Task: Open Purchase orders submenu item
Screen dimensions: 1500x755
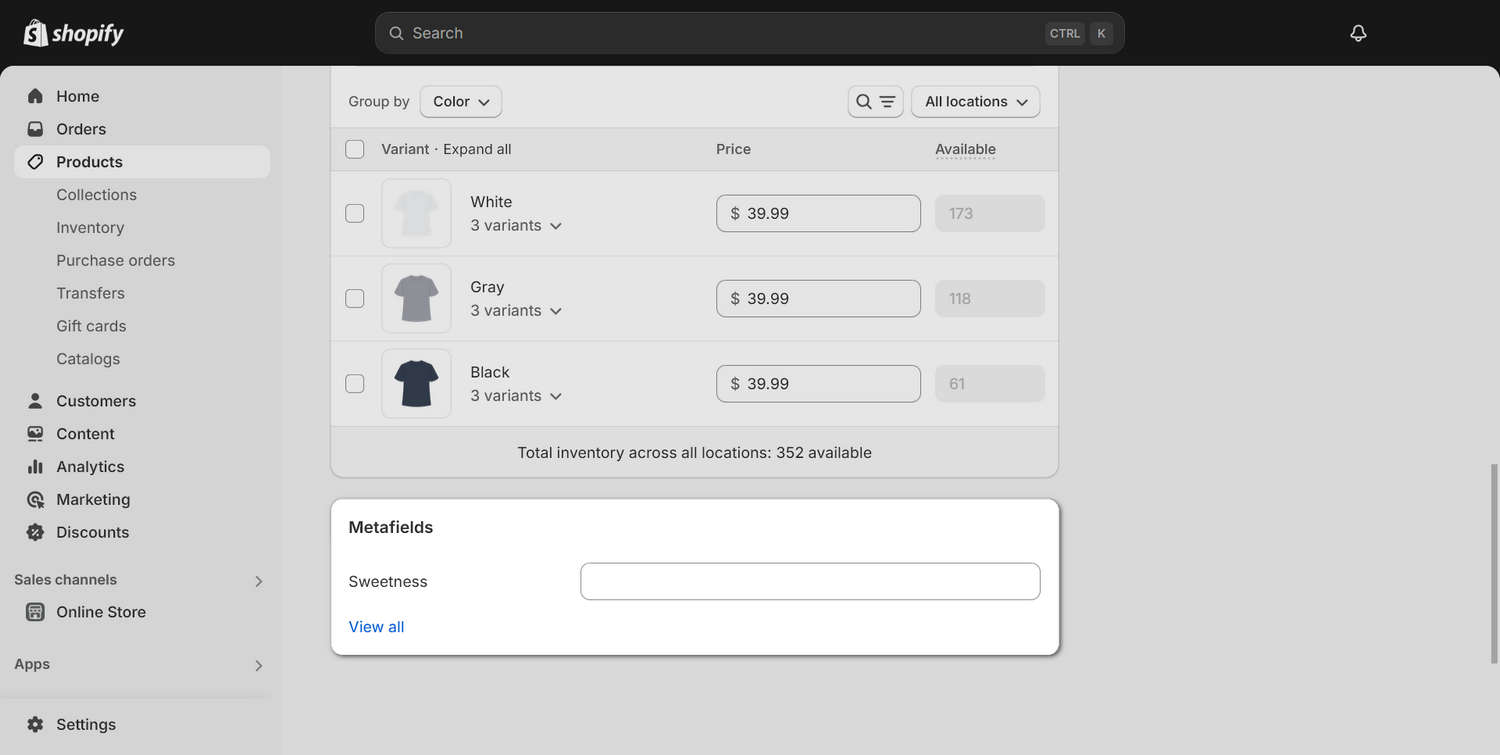Action: click(x=115, y=261)
